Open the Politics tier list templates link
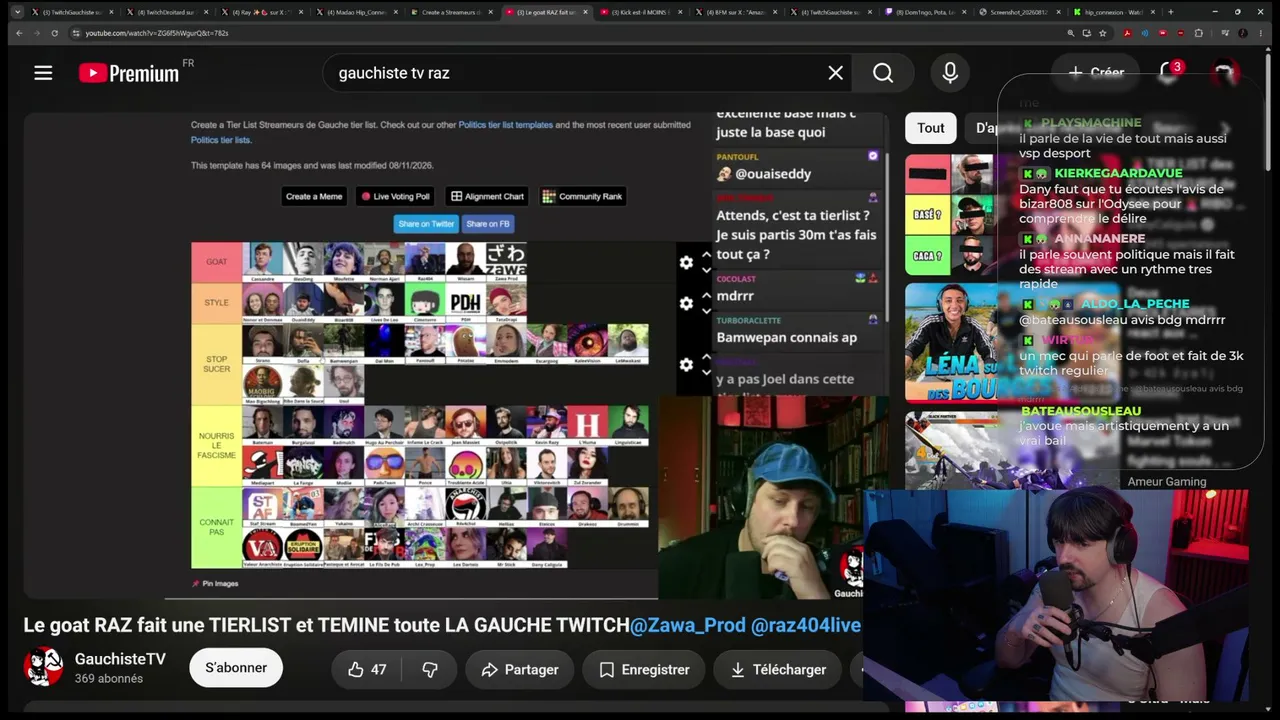Screen dimensions: 1280x720 click(505, 125)
